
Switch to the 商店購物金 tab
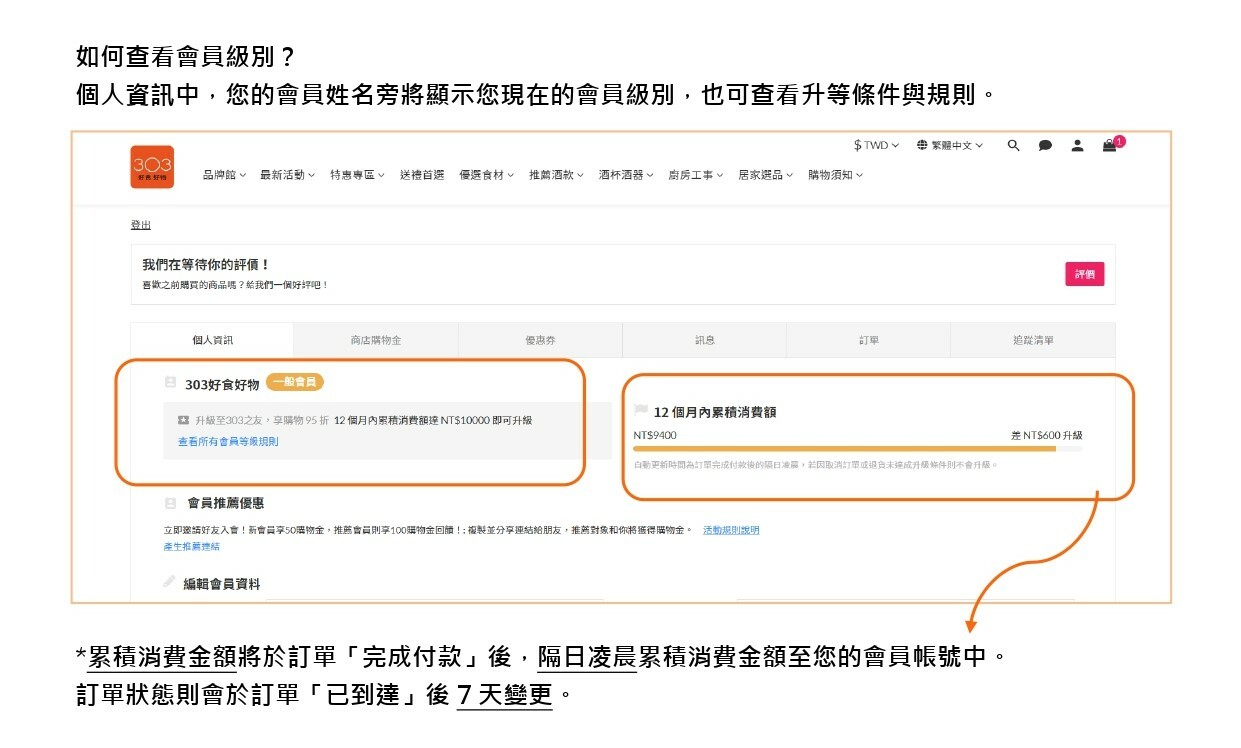376,340
